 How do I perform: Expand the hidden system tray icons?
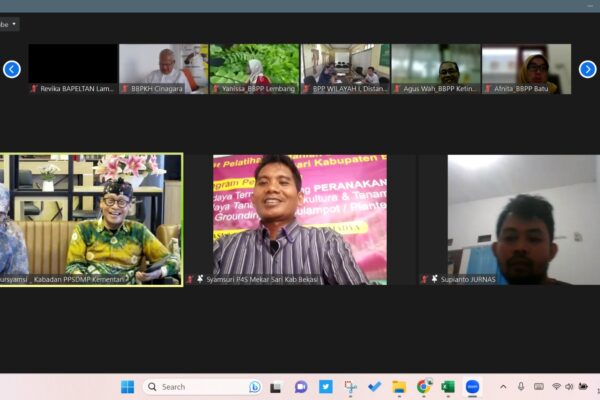[503, 387]
